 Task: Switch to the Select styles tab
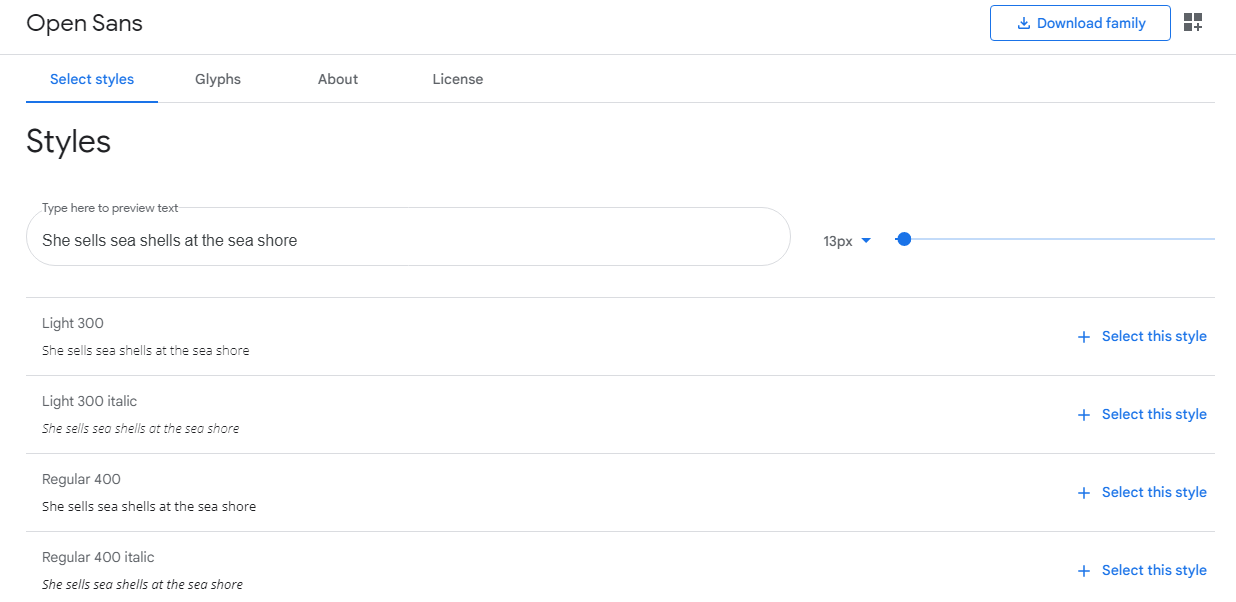pyautogui.click(x=92, y=79)
